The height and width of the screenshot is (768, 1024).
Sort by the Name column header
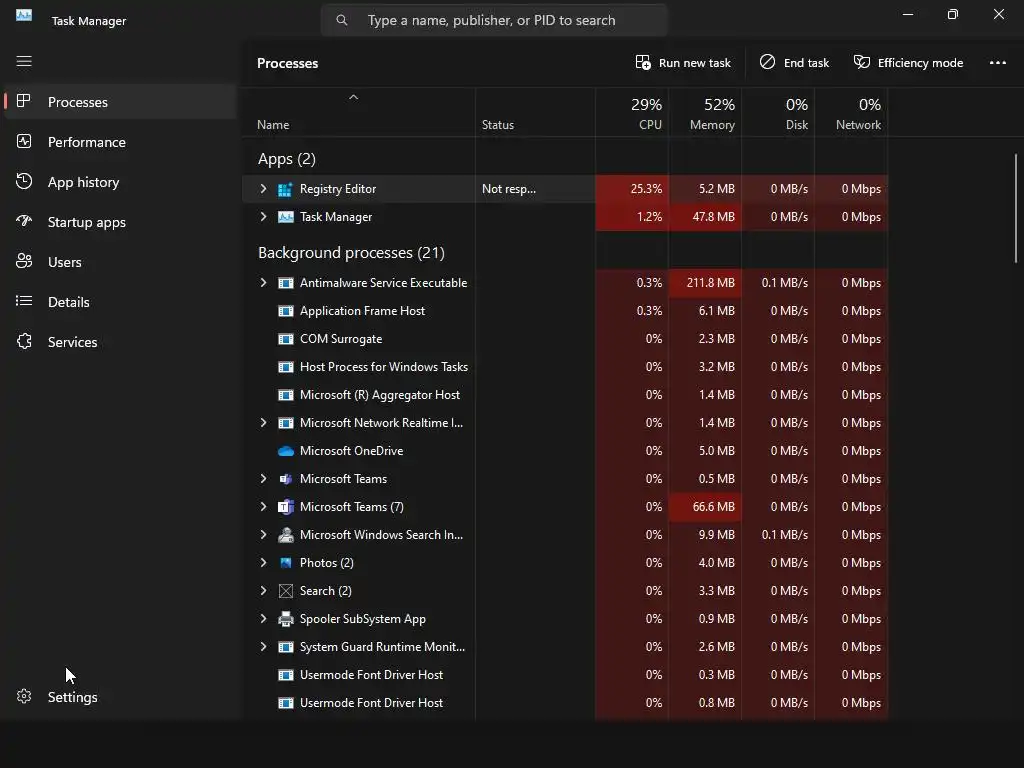[359, 113]
